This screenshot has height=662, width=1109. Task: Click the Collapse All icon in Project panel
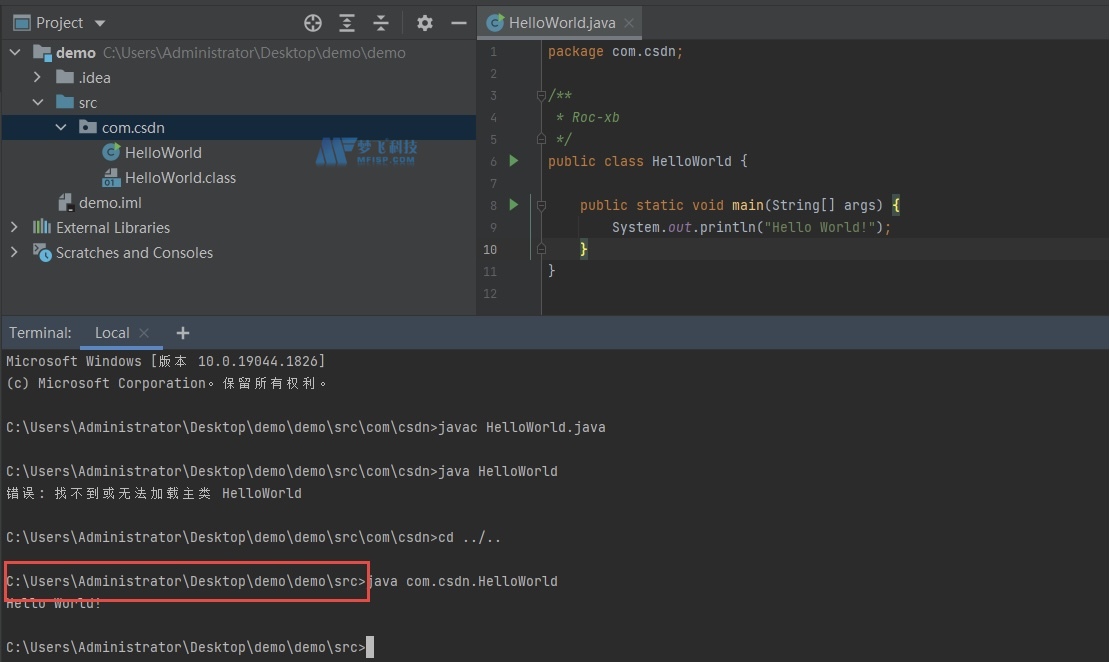pyautogui.click(x=381, y=23)
